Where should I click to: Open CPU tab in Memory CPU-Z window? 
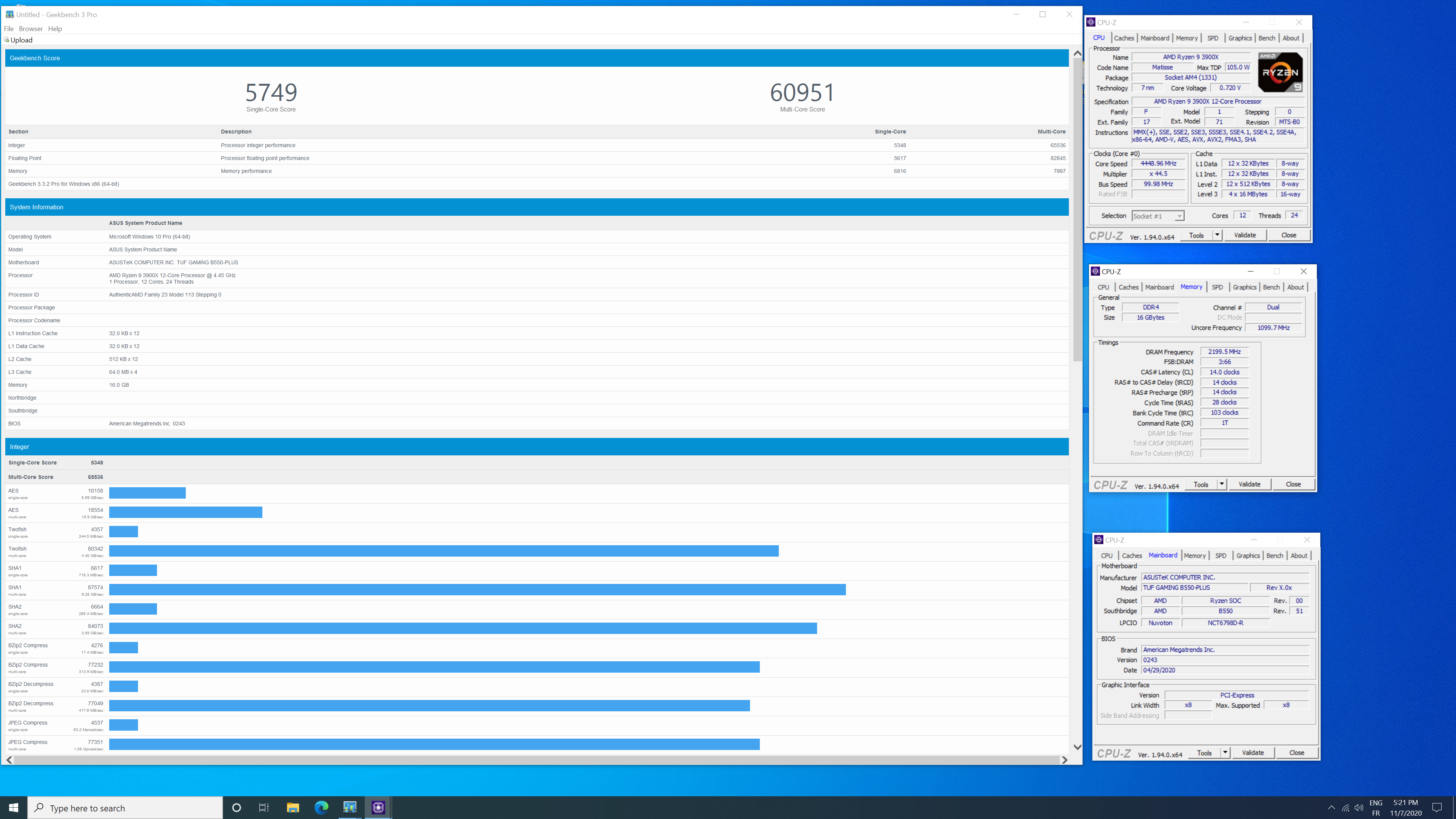1103,287
